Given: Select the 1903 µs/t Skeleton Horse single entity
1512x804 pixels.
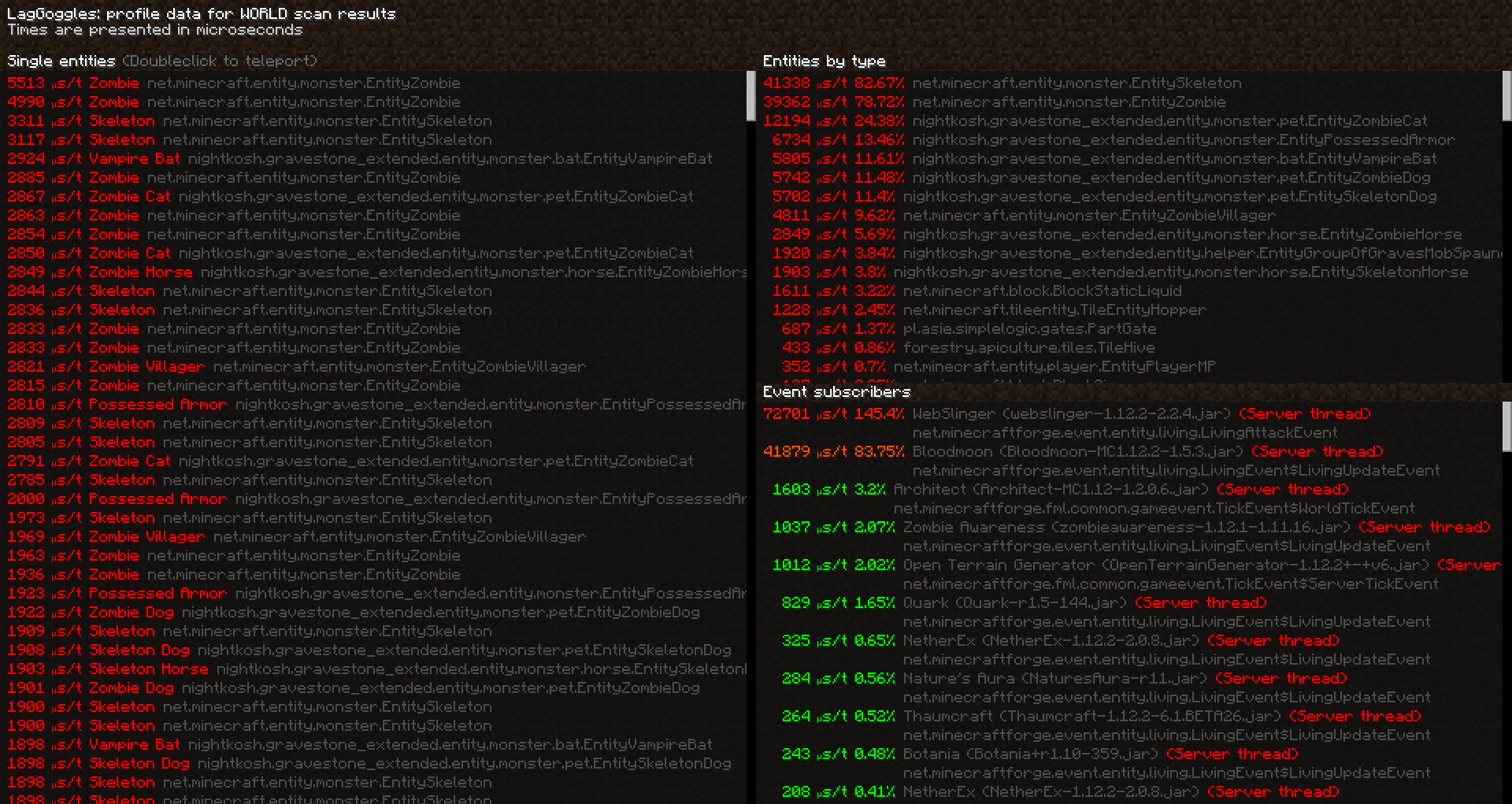Looking at the screenshot, I should tap(376, 669).
